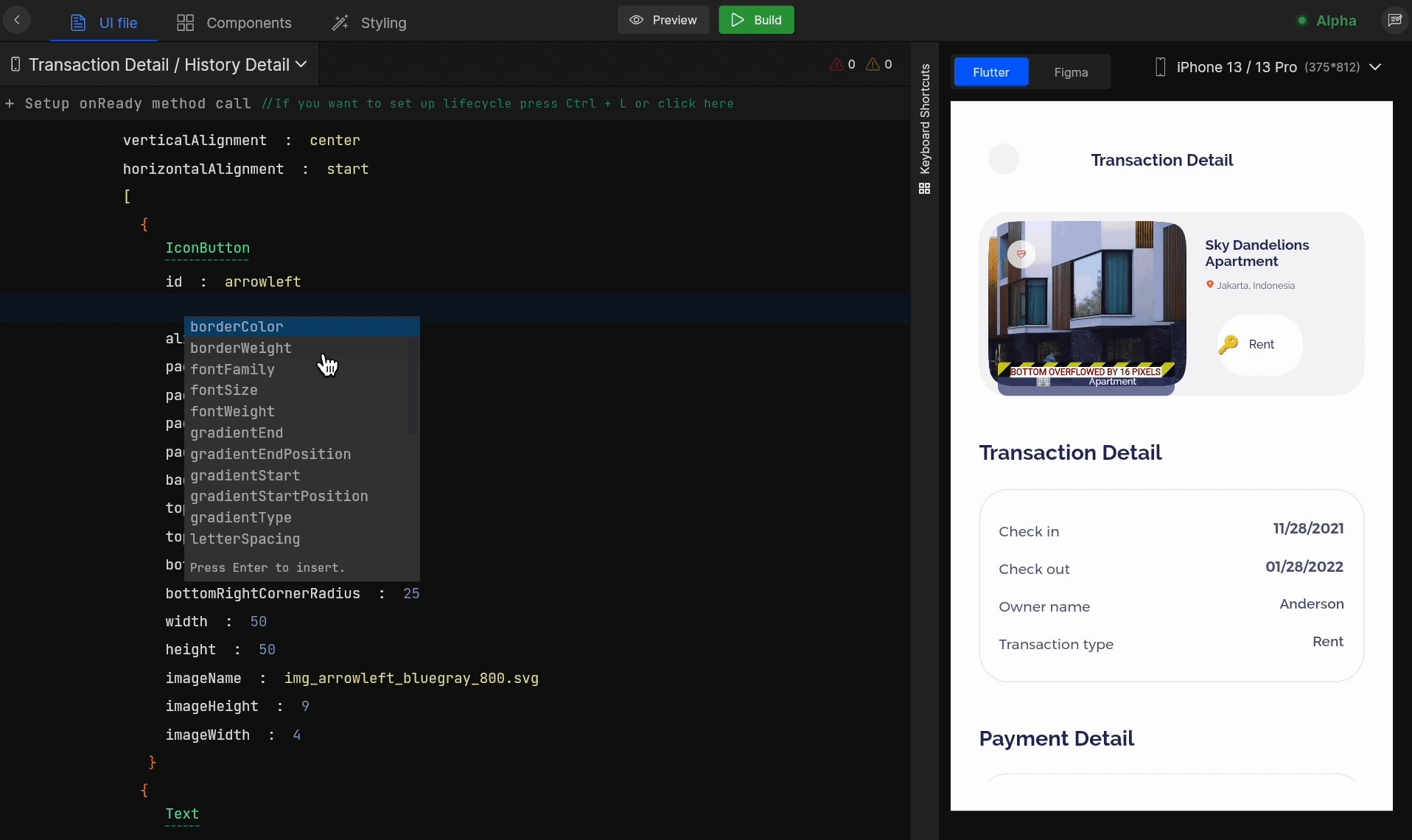
Task: Switch to the Styling tab
Action: 369,23
